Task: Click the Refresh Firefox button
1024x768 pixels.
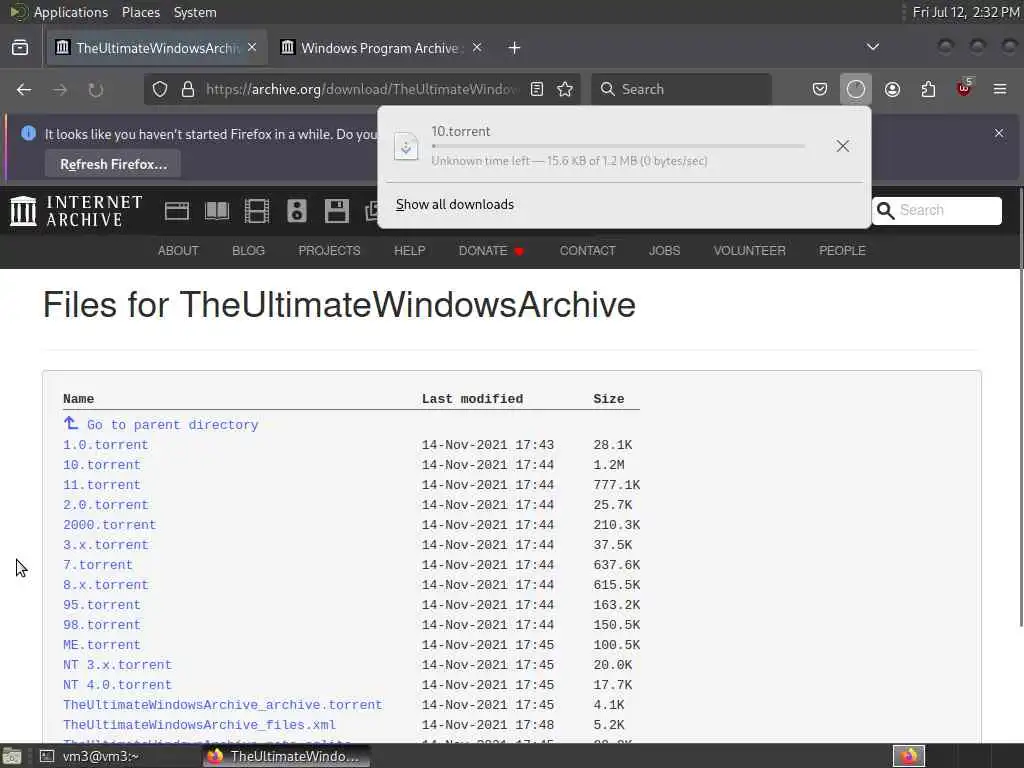Action: coord(113,164)
